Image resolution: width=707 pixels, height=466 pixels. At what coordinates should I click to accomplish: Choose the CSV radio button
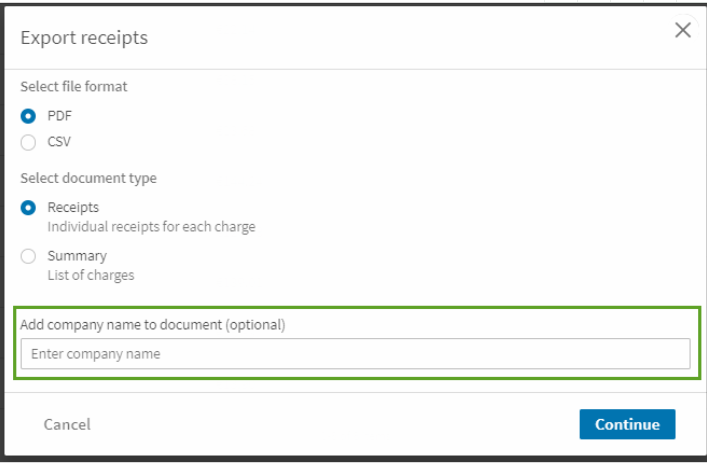pyautogui.click(x=28, y=142)
